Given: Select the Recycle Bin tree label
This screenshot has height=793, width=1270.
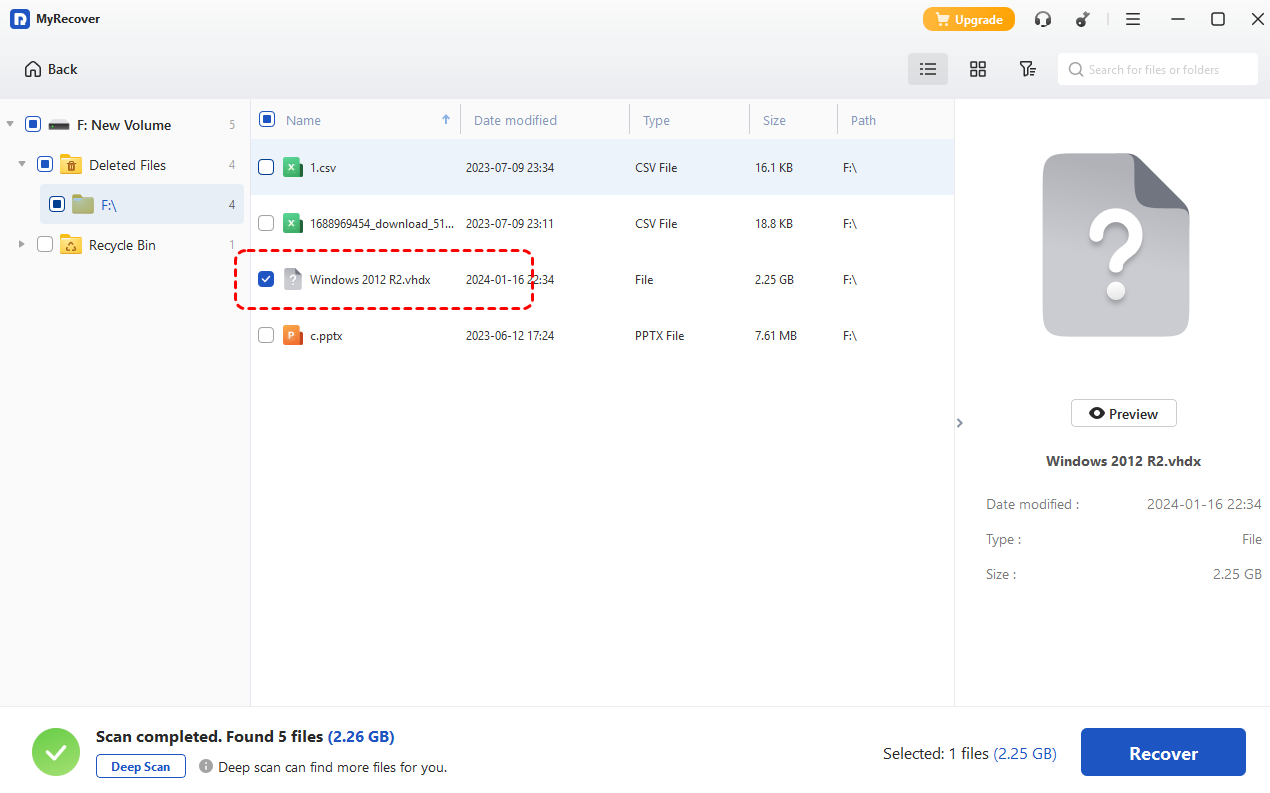Looking at the screenshot, I should tap(122, 245).
